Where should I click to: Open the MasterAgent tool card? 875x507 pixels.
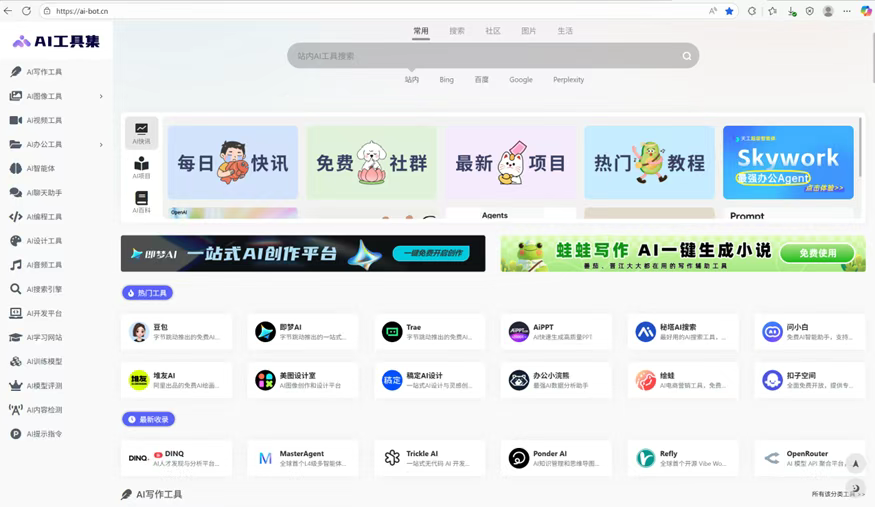pyautogui.click(x=303, y=458)
